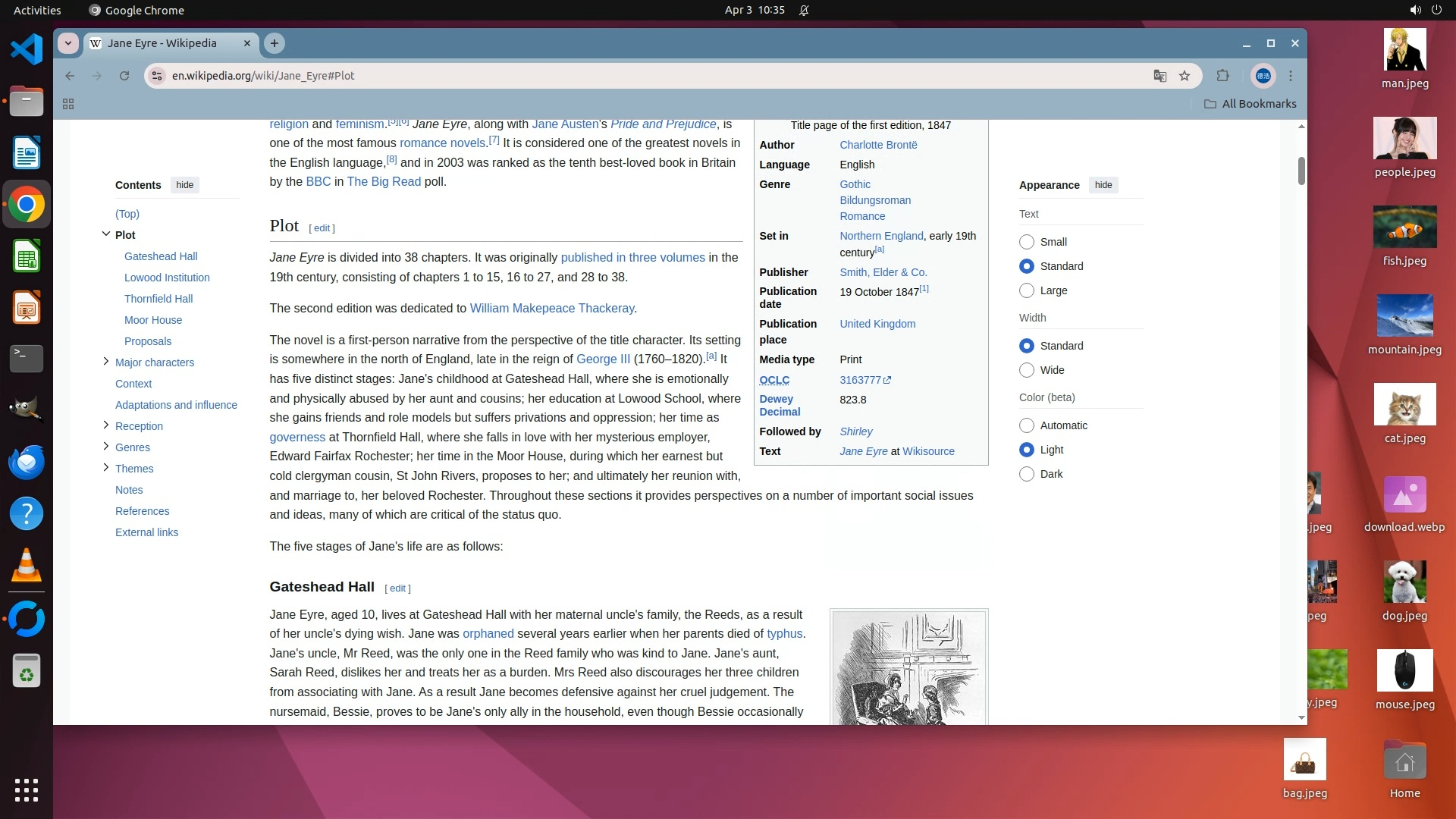Click the page vertical scrollbar thumb

(x=1301, y=171)
